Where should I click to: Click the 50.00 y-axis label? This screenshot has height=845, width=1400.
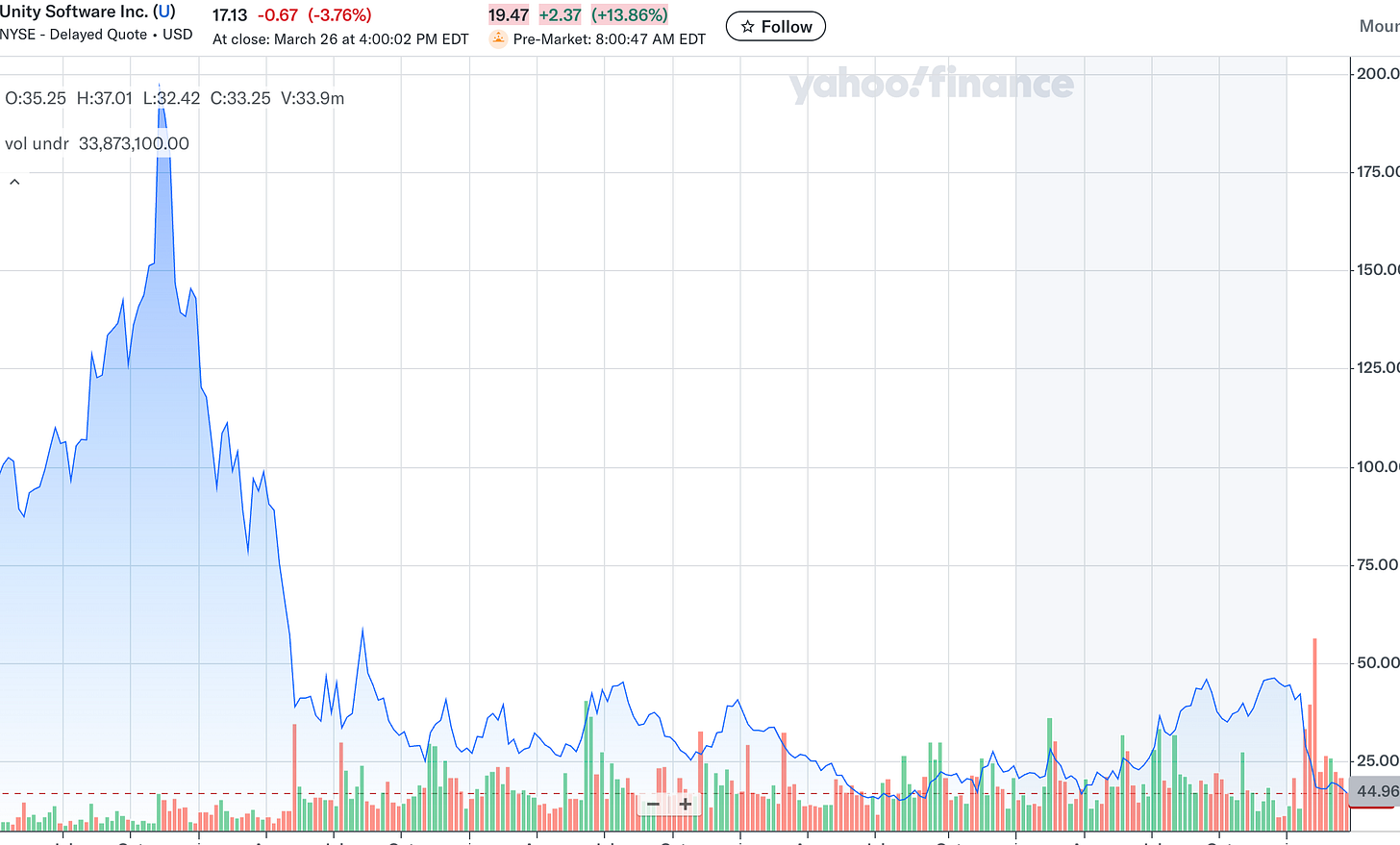pos(1378,662)
